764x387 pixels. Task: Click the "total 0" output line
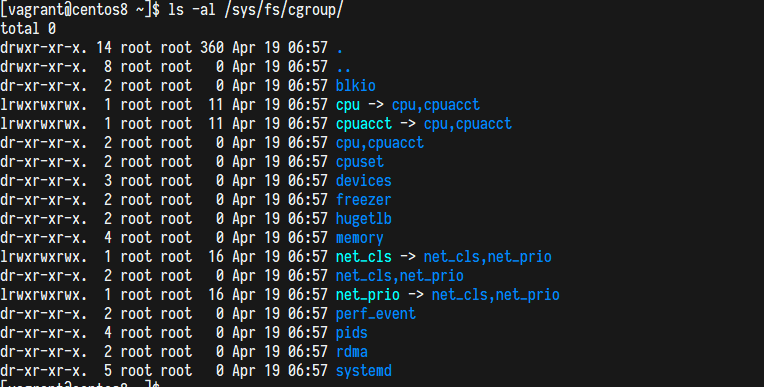click(x=28, y=29)
